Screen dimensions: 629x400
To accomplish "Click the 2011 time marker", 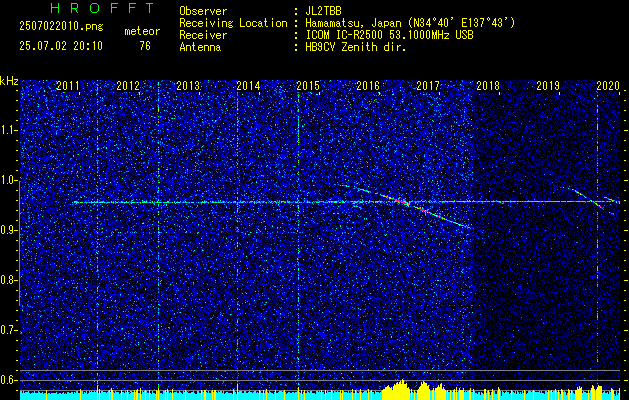I will pos(67,86).
